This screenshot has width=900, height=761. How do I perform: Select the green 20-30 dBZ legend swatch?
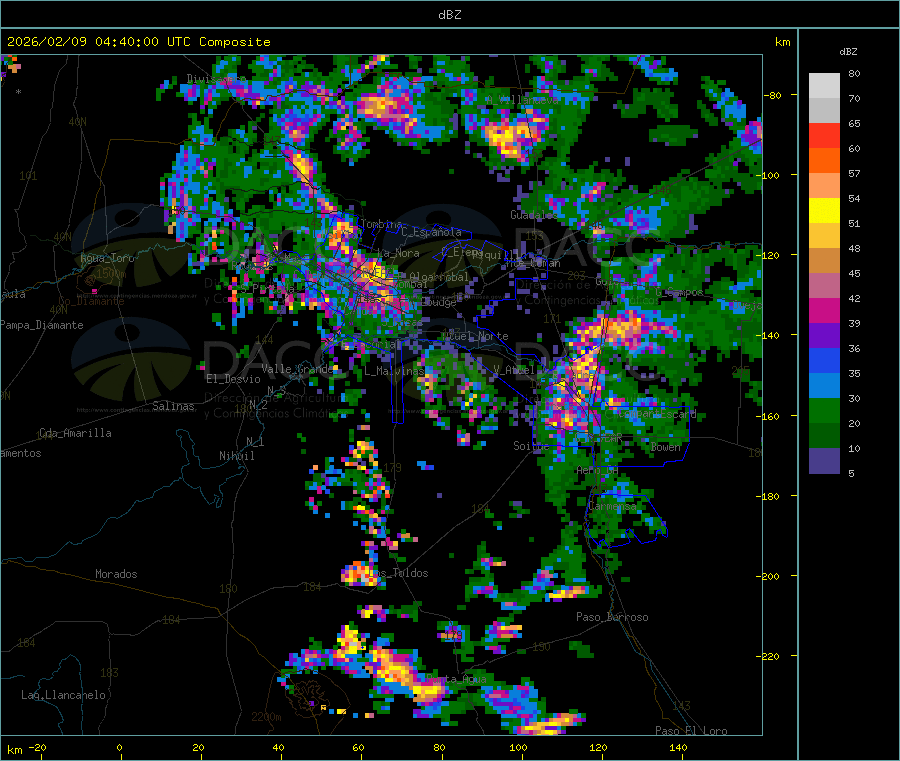click(x=824, y=410)
